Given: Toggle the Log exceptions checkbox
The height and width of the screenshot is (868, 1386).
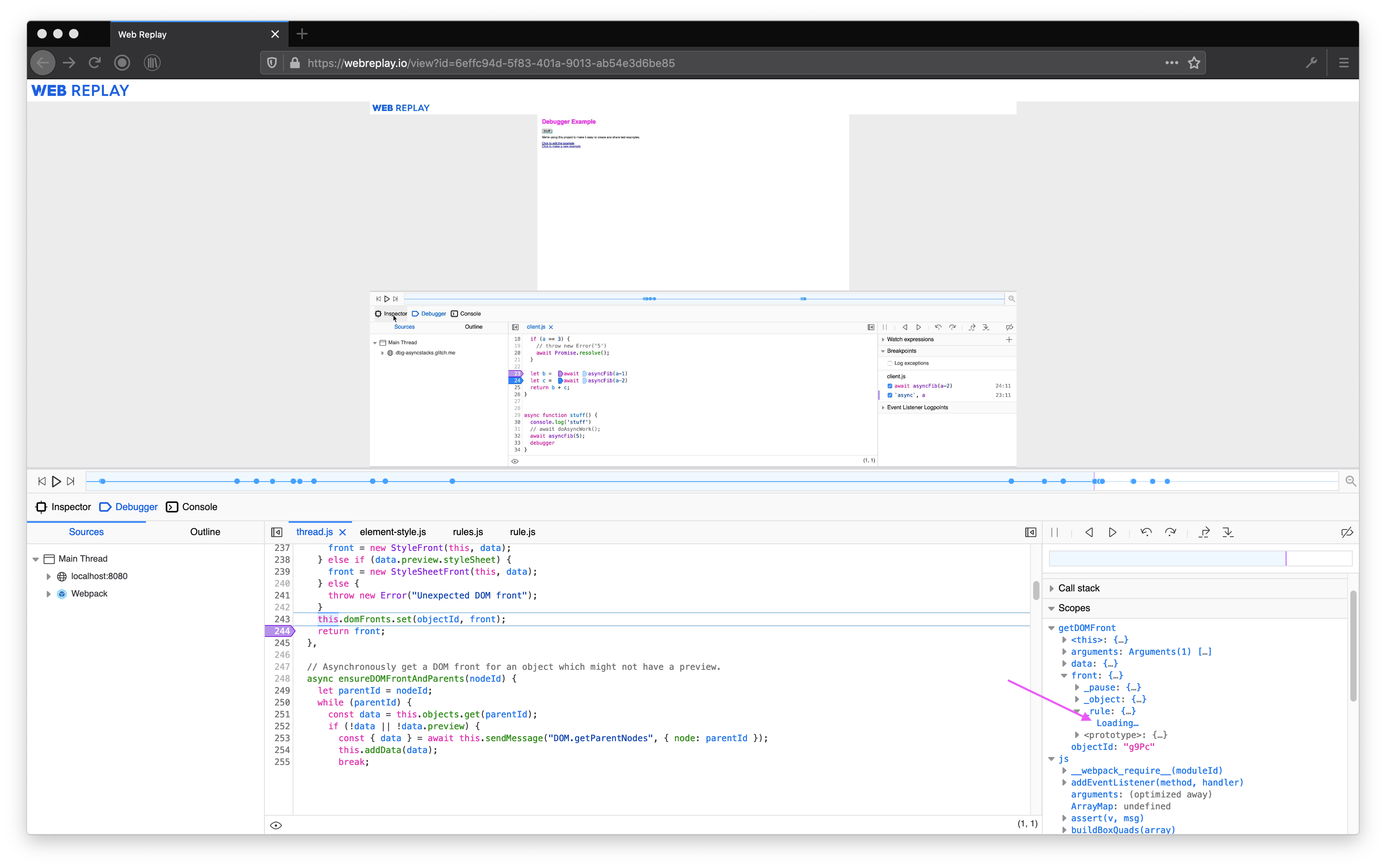Looking at the screenshot, I should click(x=890, y=362).
